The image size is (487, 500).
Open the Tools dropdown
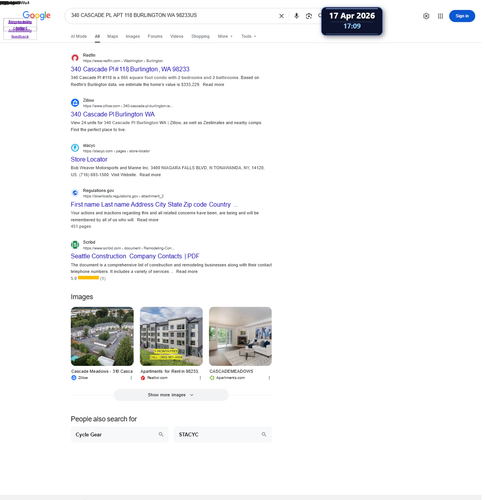[249, 36]
